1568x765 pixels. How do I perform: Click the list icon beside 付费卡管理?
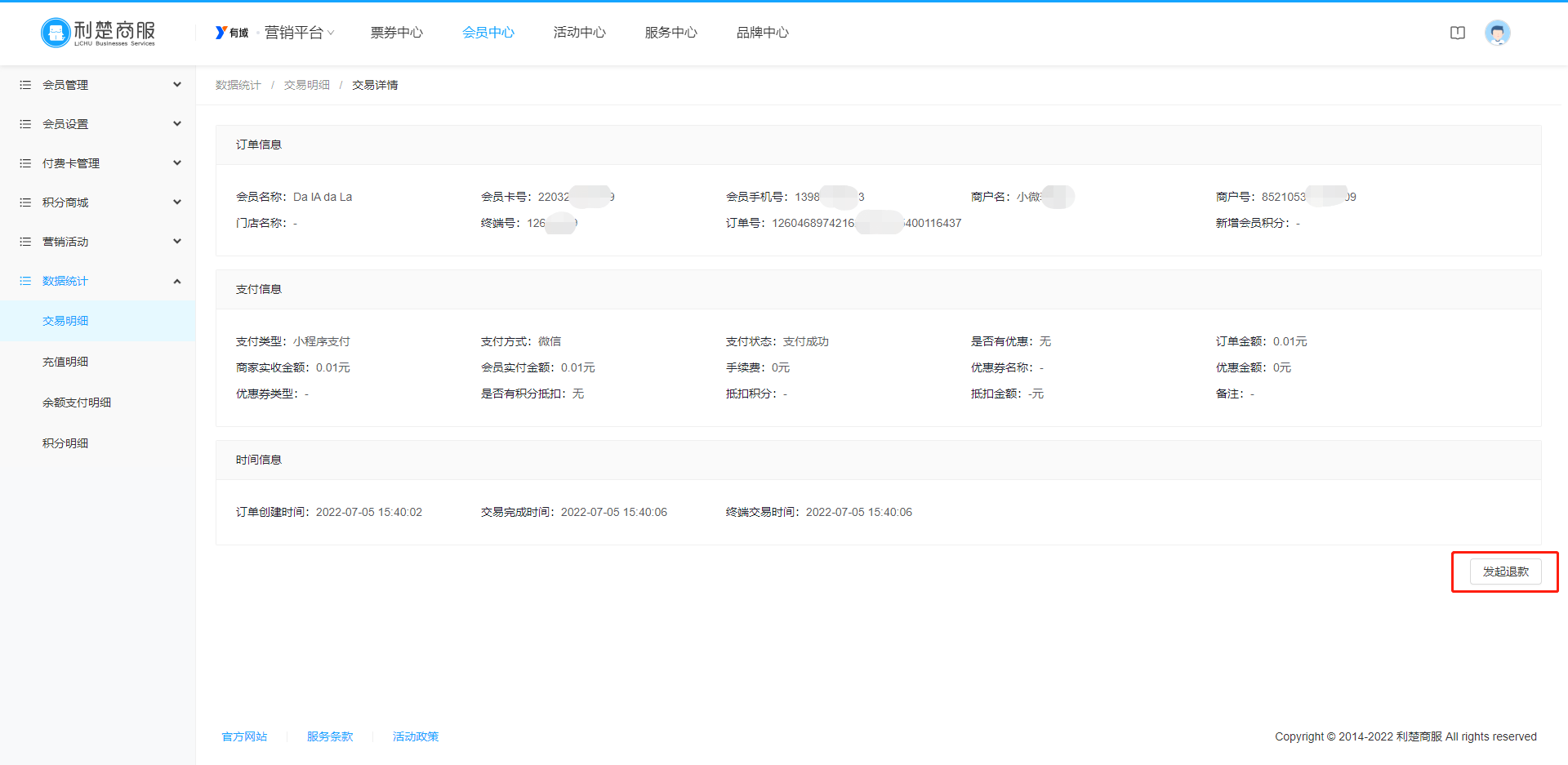coord(25,163)
